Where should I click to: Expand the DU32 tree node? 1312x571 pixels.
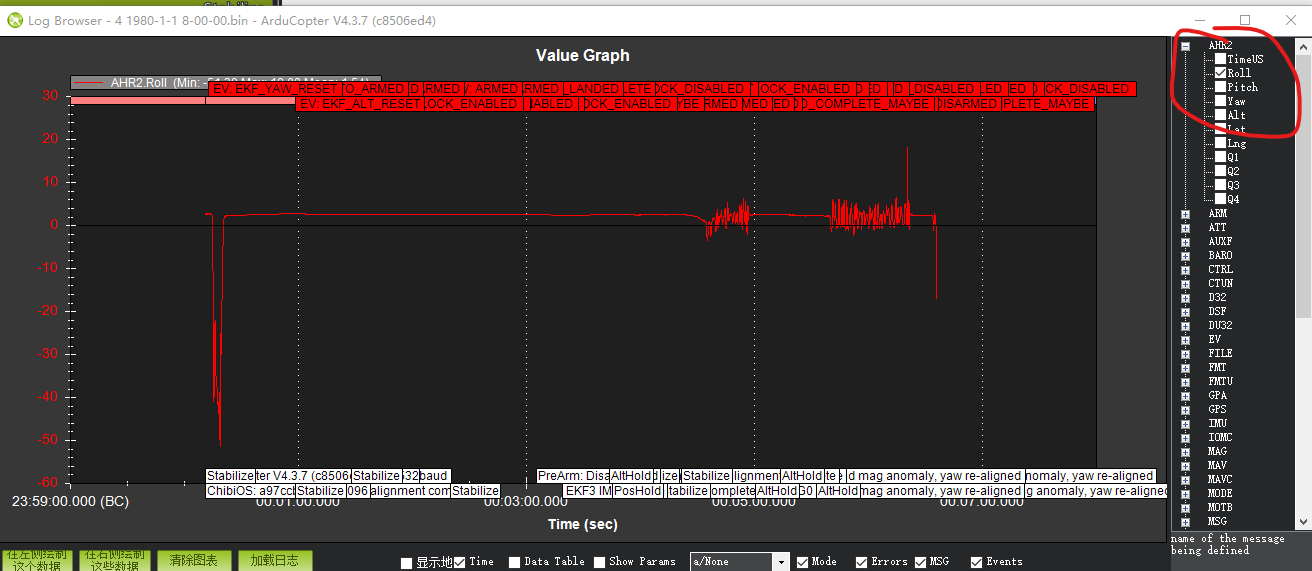click(1185, 325)
